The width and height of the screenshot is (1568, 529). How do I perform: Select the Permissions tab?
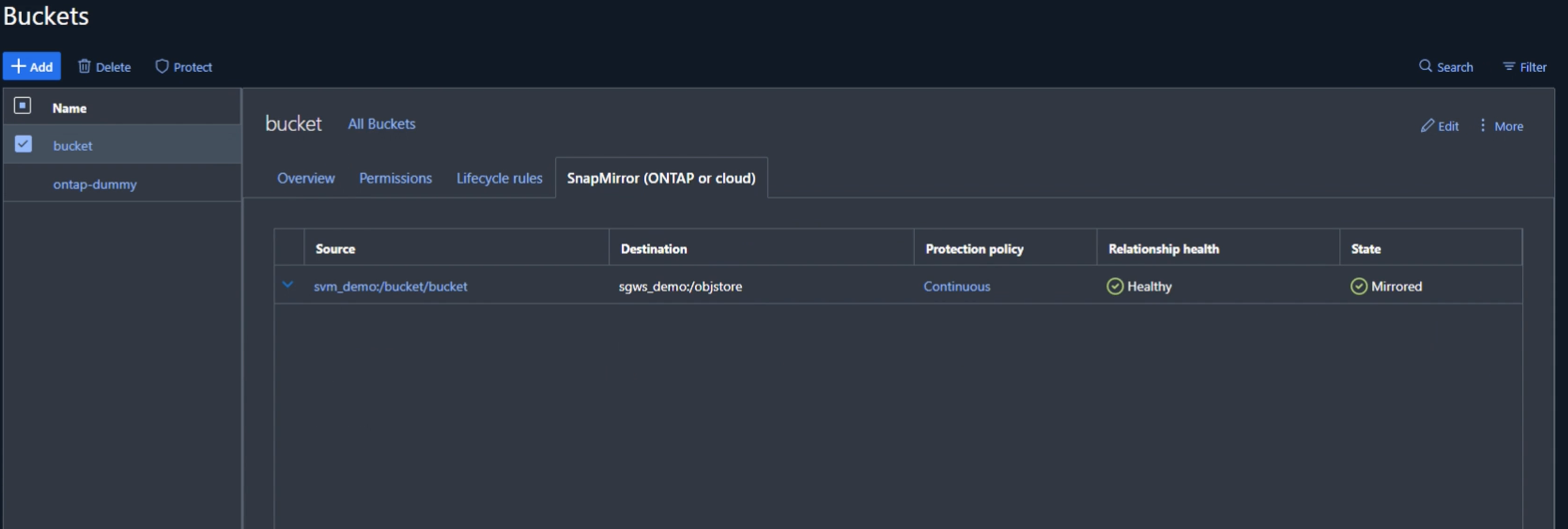tap(395, 177)
